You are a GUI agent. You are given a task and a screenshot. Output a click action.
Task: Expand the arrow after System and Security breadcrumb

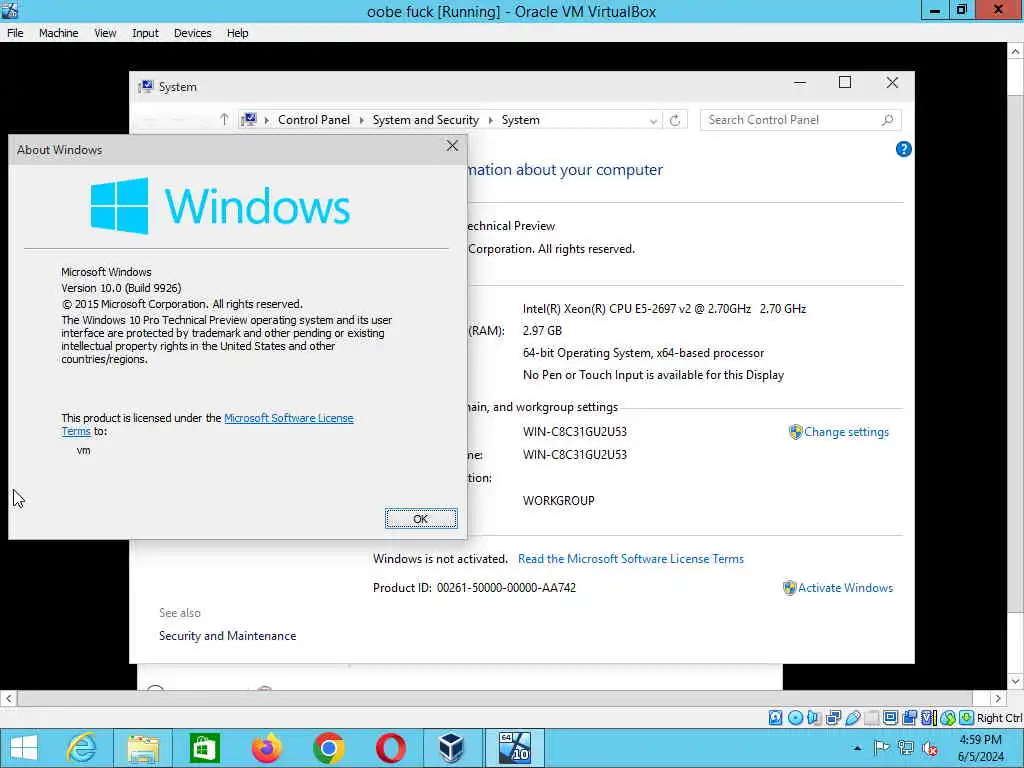[490, 120]
